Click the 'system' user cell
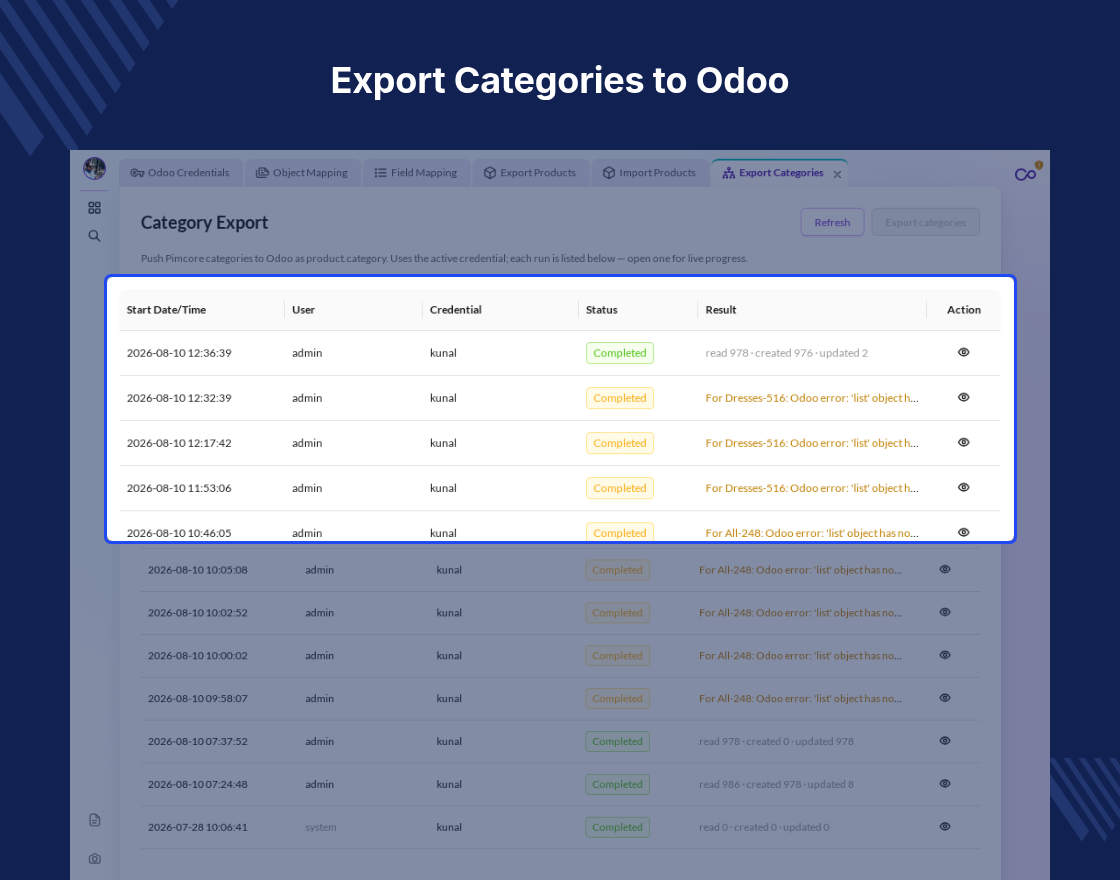 pyautogui.click(x=321, y=827)
